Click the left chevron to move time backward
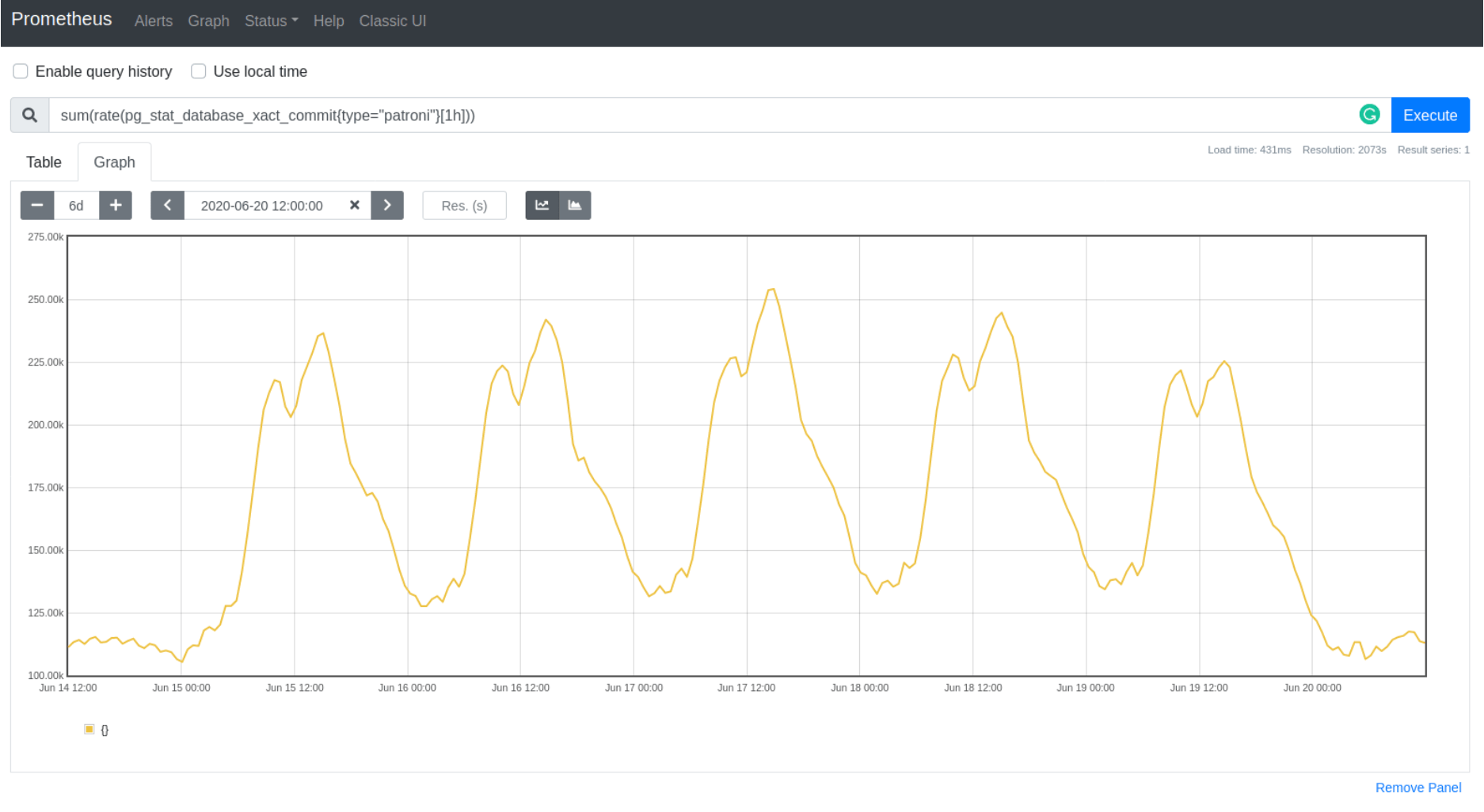The image size is (1484, 812). (167, 205)
